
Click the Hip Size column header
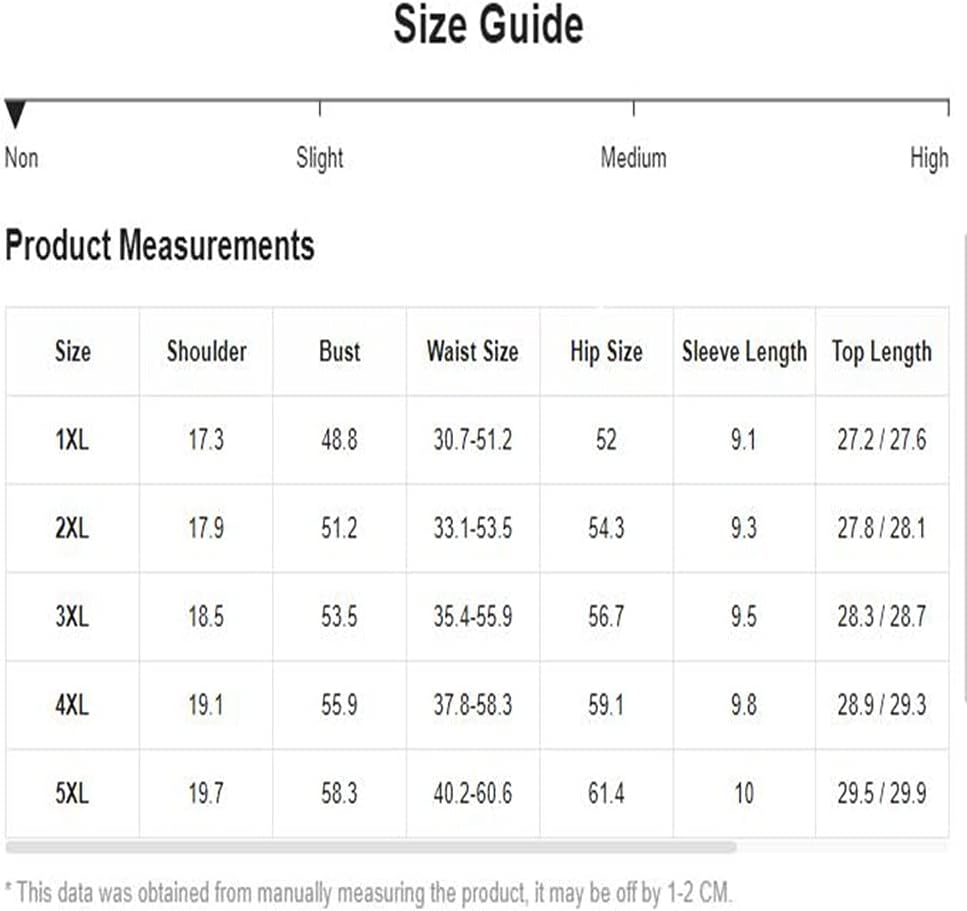pyautogui.click(x=606, y=352)
